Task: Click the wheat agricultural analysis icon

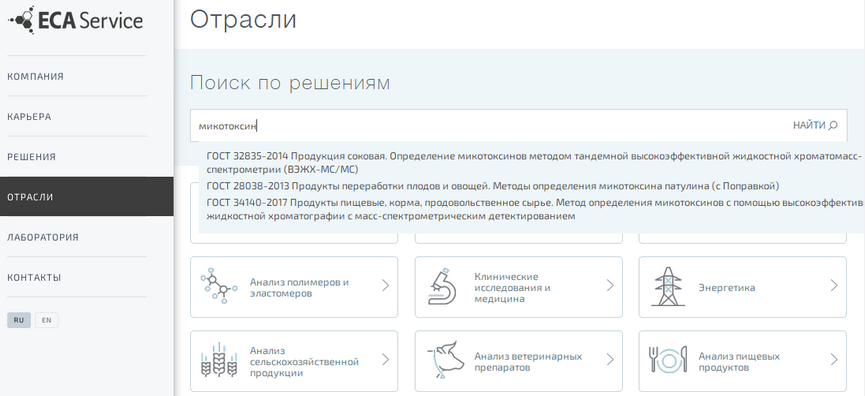Action: 218,360
